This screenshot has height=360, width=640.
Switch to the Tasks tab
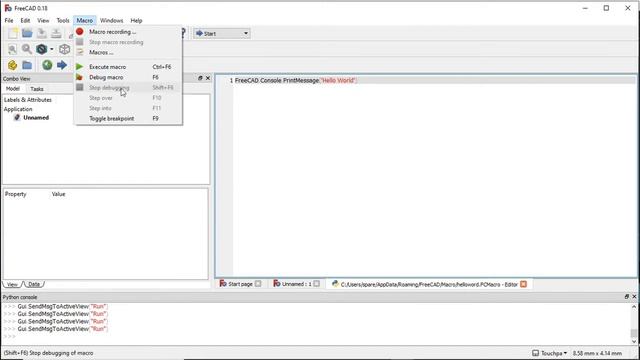[37, 89]
